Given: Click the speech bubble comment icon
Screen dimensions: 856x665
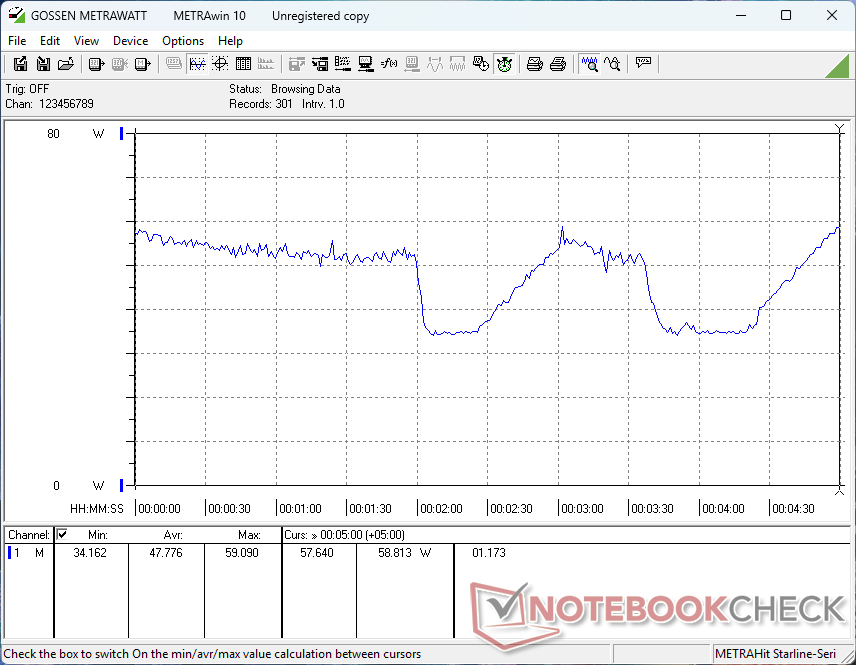Looking at the screenshot, I should pos(643,64).
